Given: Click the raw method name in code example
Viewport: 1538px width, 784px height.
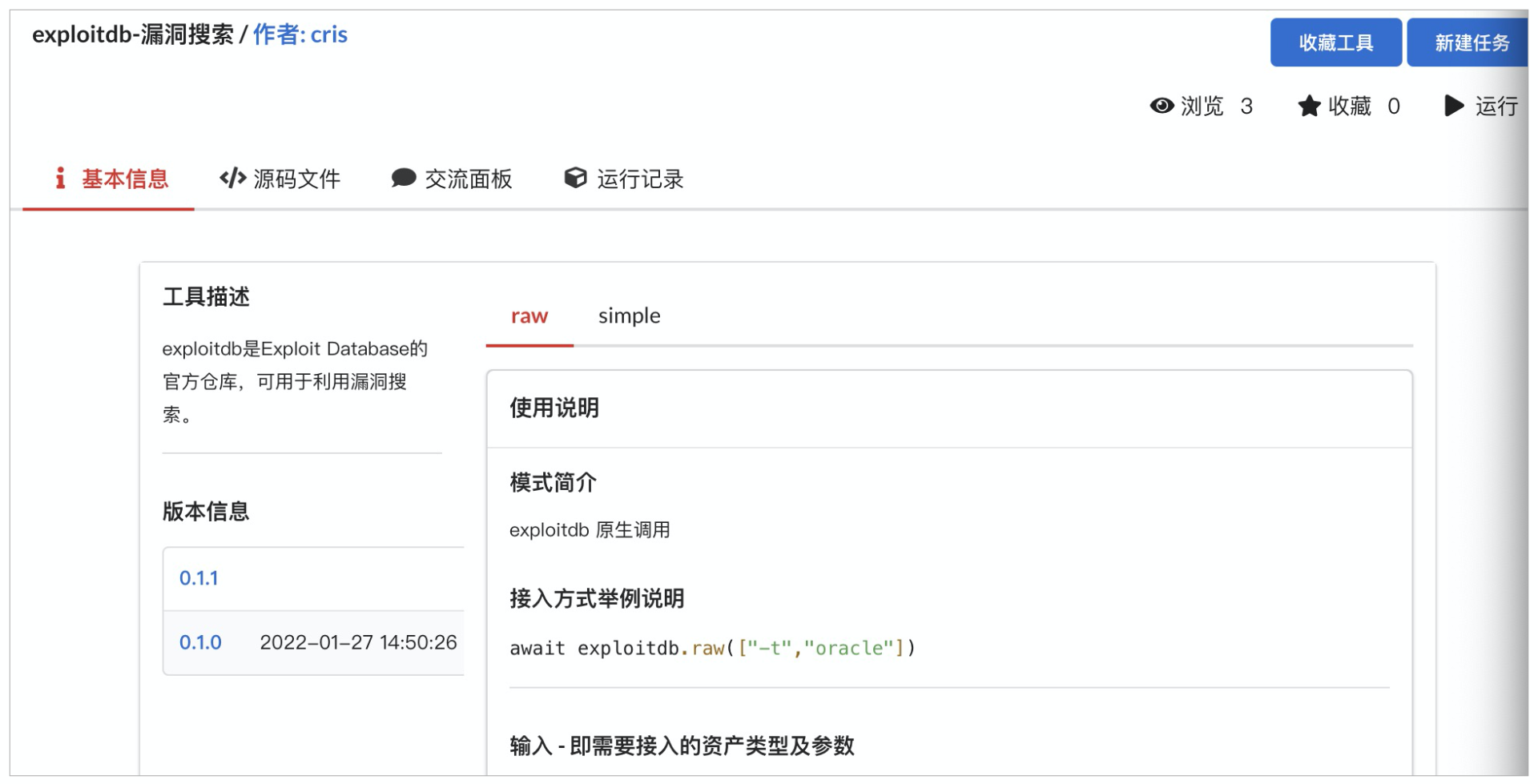Looking at the screenshot, I should [707, 648].
